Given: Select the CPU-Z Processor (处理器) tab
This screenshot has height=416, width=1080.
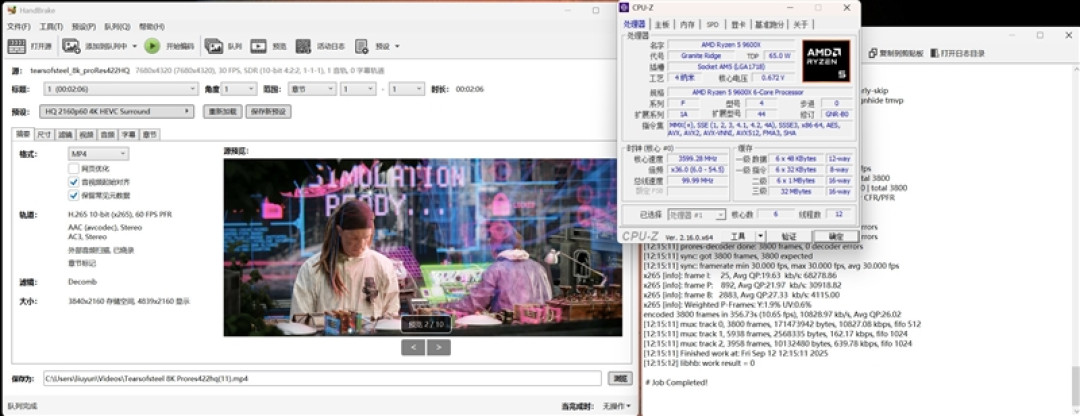Looking at the screenshot, I should point(634,24).
